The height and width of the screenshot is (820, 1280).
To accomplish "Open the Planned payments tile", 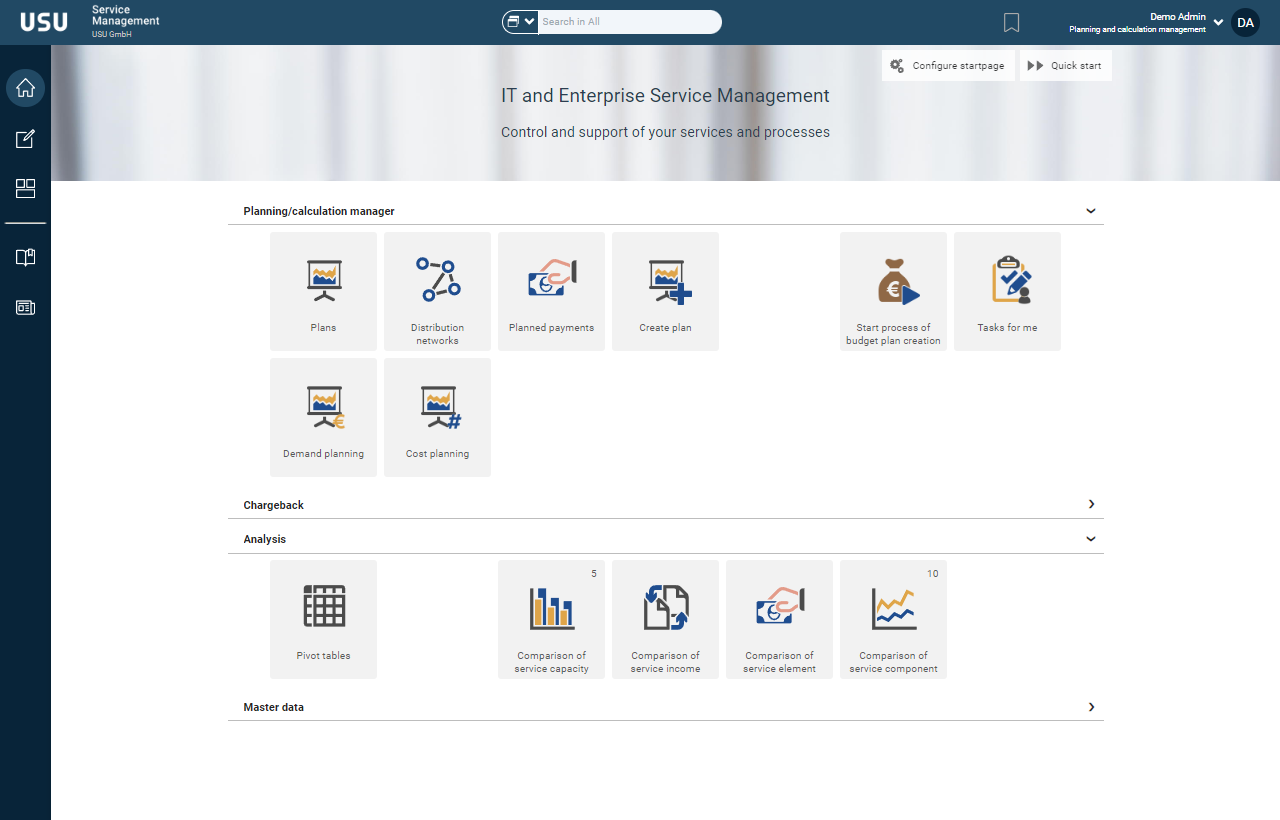I will 551,291.
